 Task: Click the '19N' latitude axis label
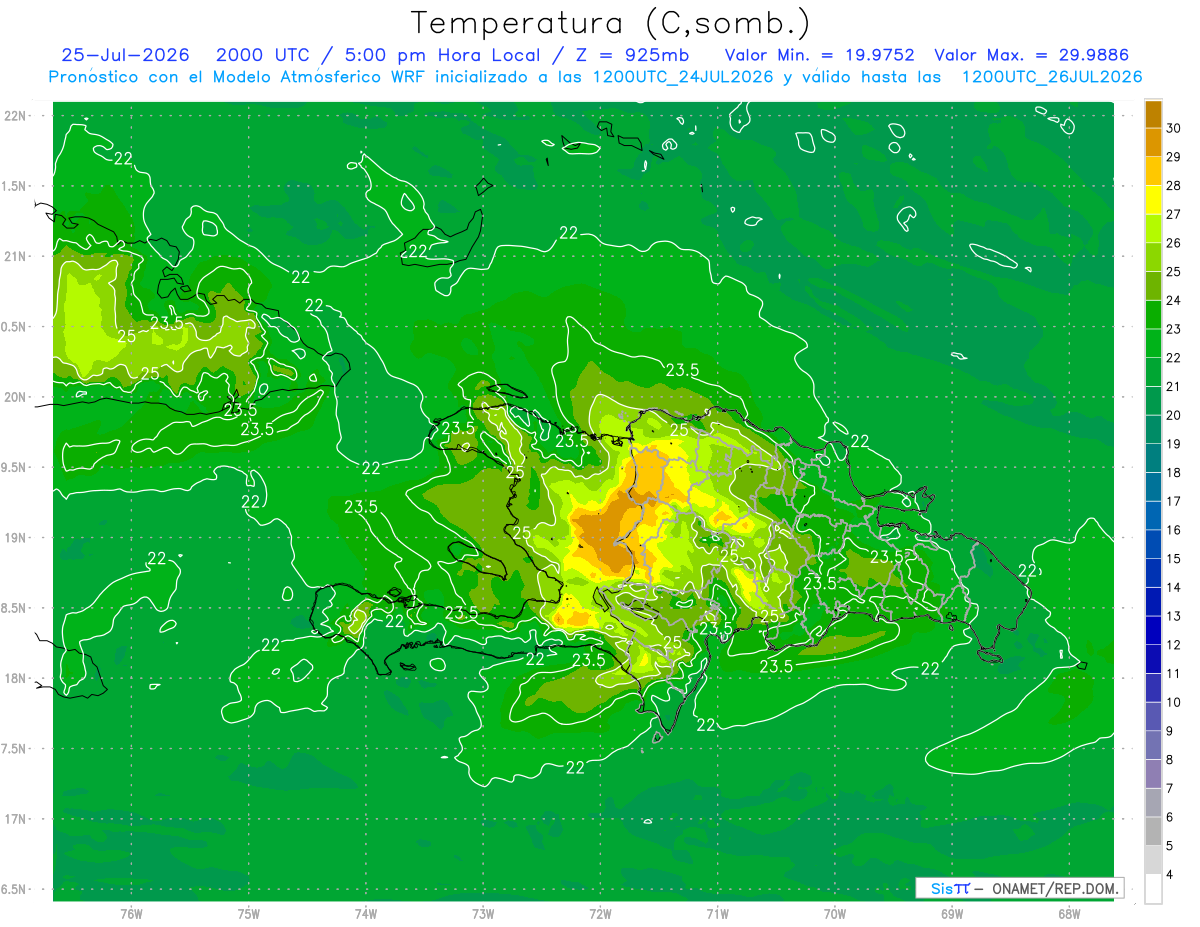16,538
